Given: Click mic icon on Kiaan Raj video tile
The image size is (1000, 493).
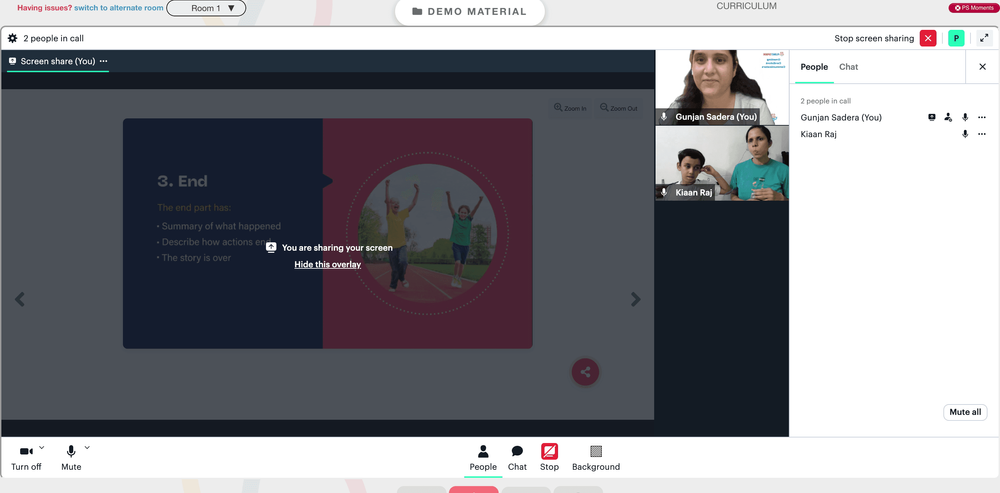Looking at the screenshot, I should pos(664,192).
